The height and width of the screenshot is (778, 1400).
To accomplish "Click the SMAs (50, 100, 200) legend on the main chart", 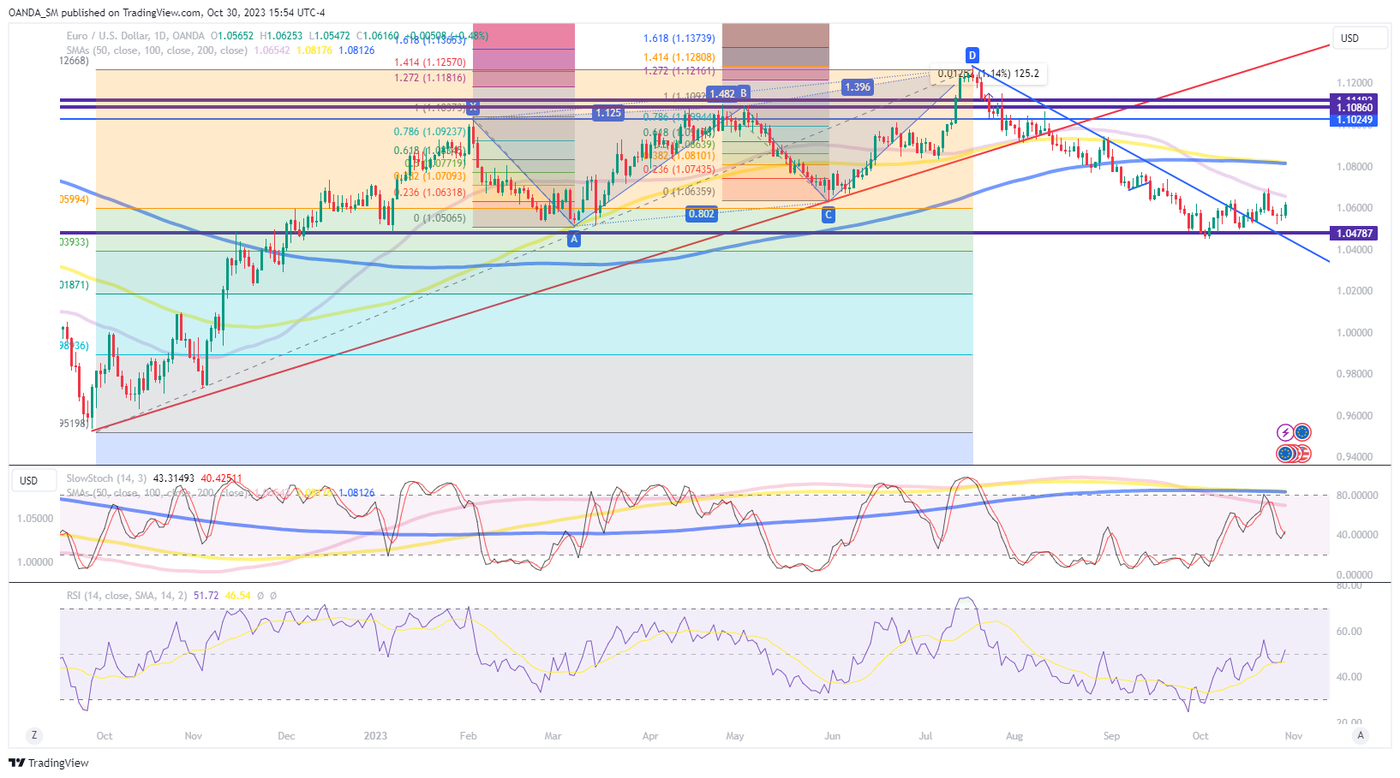I will coord(150,49).
